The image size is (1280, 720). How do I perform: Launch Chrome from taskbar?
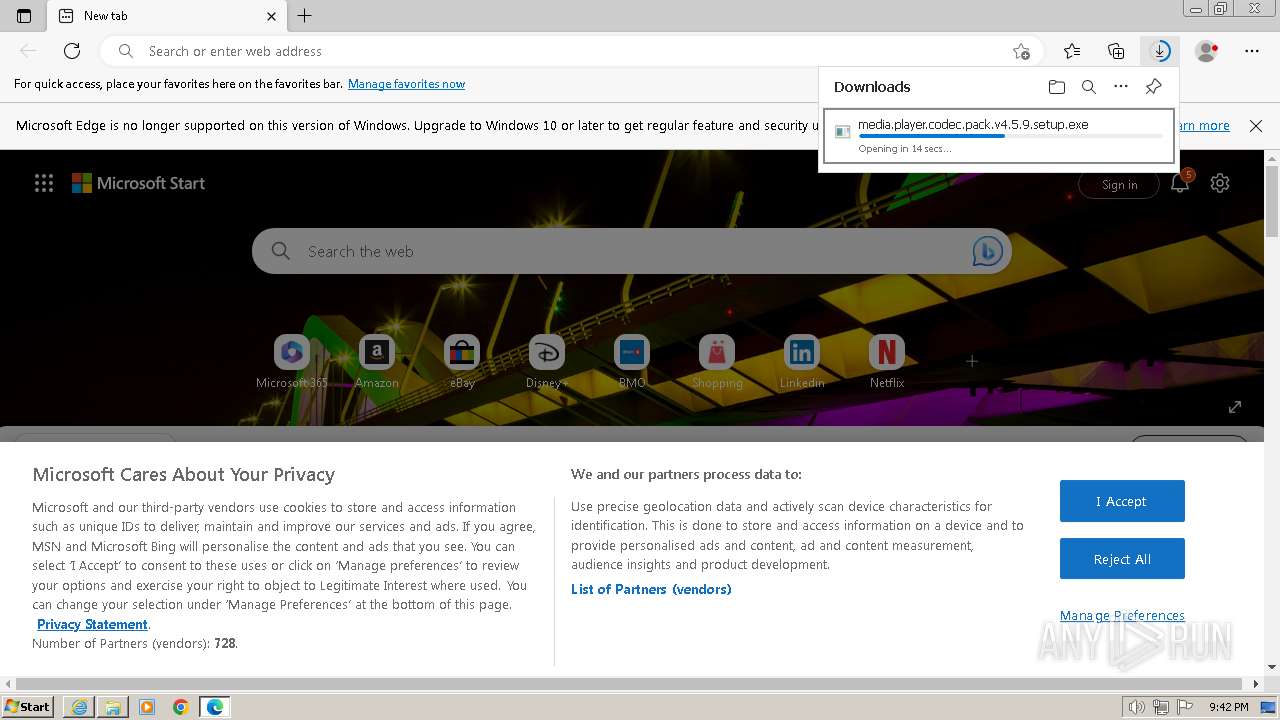[x=181, y=707]
